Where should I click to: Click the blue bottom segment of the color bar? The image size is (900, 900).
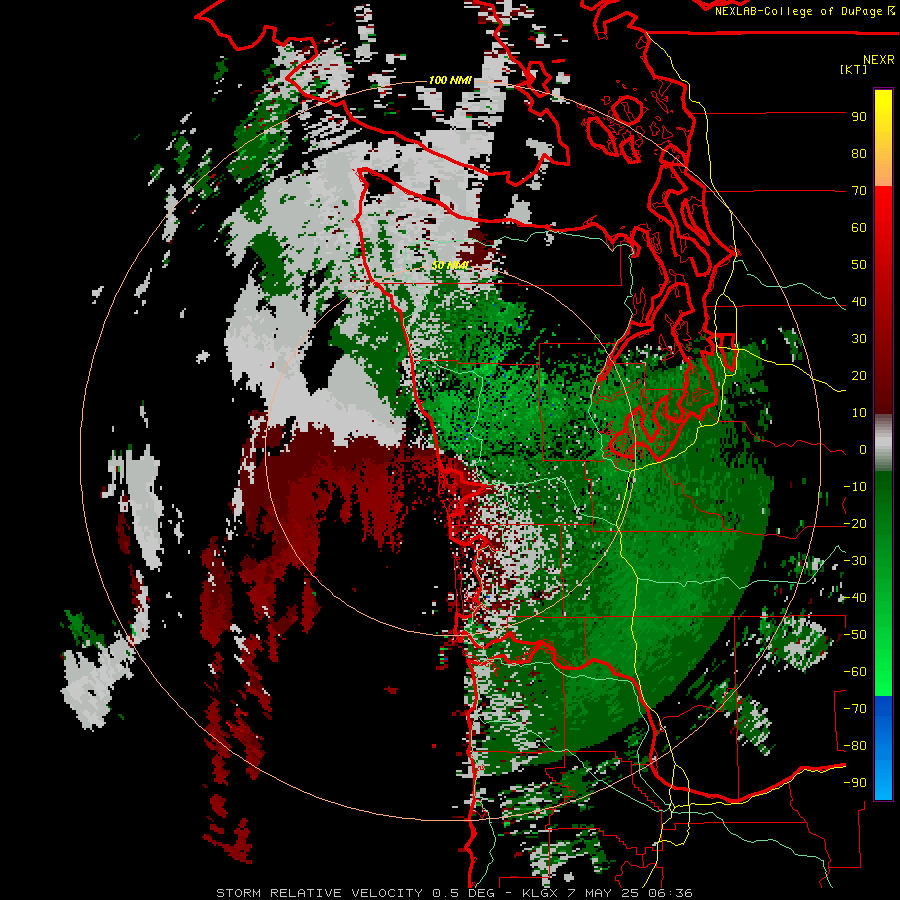[x=883, y=748]
